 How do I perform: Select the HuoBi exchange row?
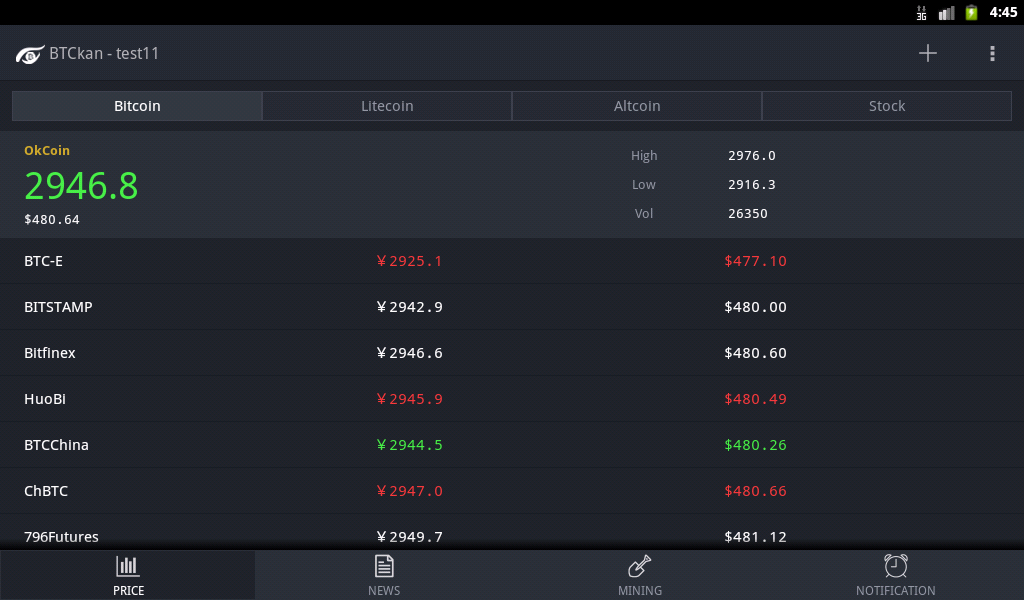[x=512, y=399]
